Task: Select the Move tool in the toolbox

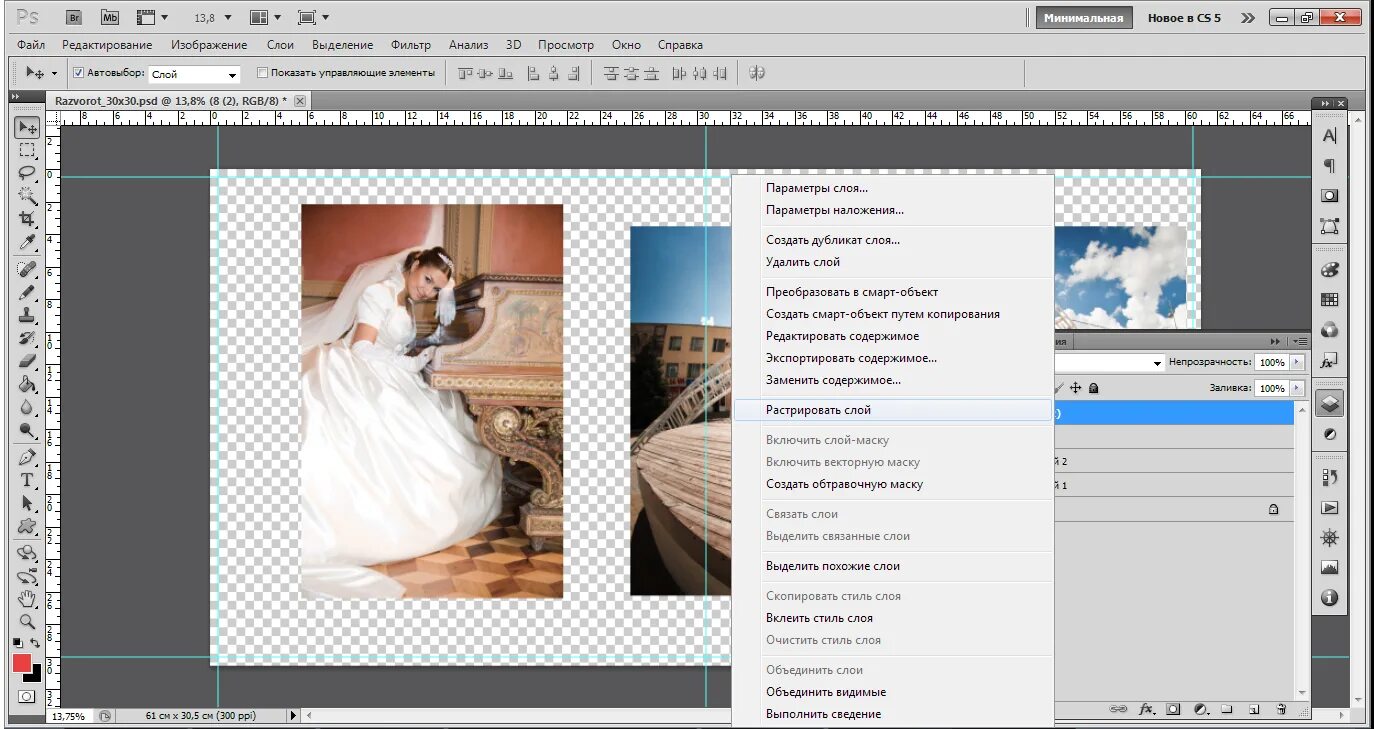Action: [27, 127]
